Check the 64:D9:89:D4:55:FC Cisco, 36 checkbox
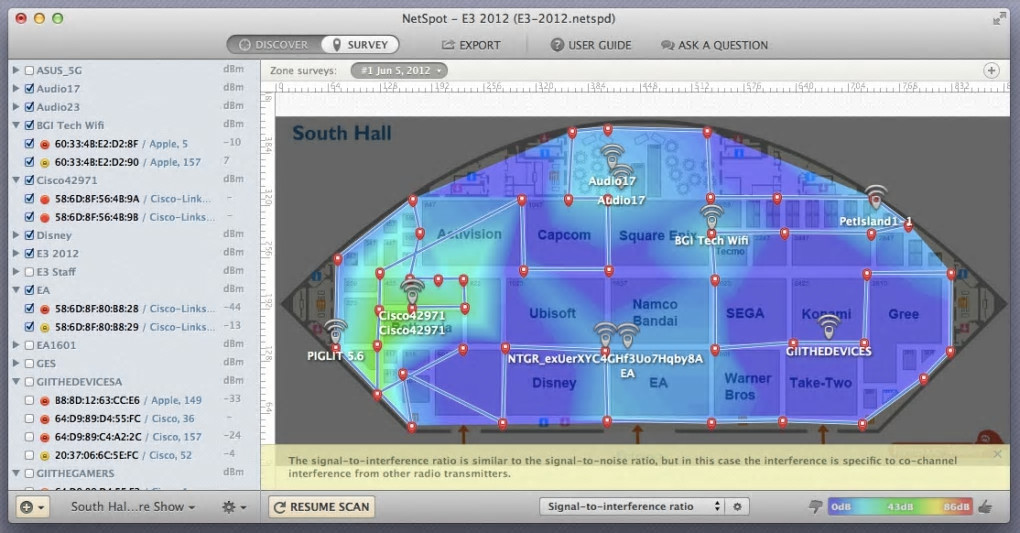Viewport: 1020px width, 533px height. pyautogui.click(x=29, y=418)
